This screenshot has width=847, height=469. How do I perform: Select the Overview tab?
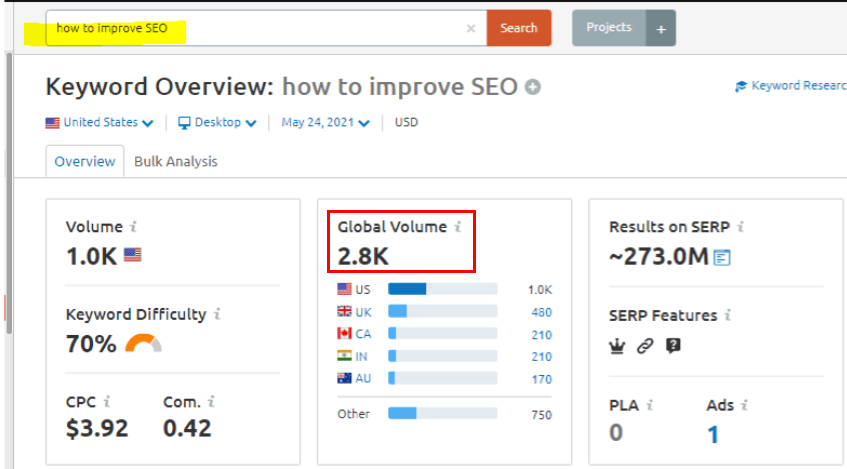(85, 162)
